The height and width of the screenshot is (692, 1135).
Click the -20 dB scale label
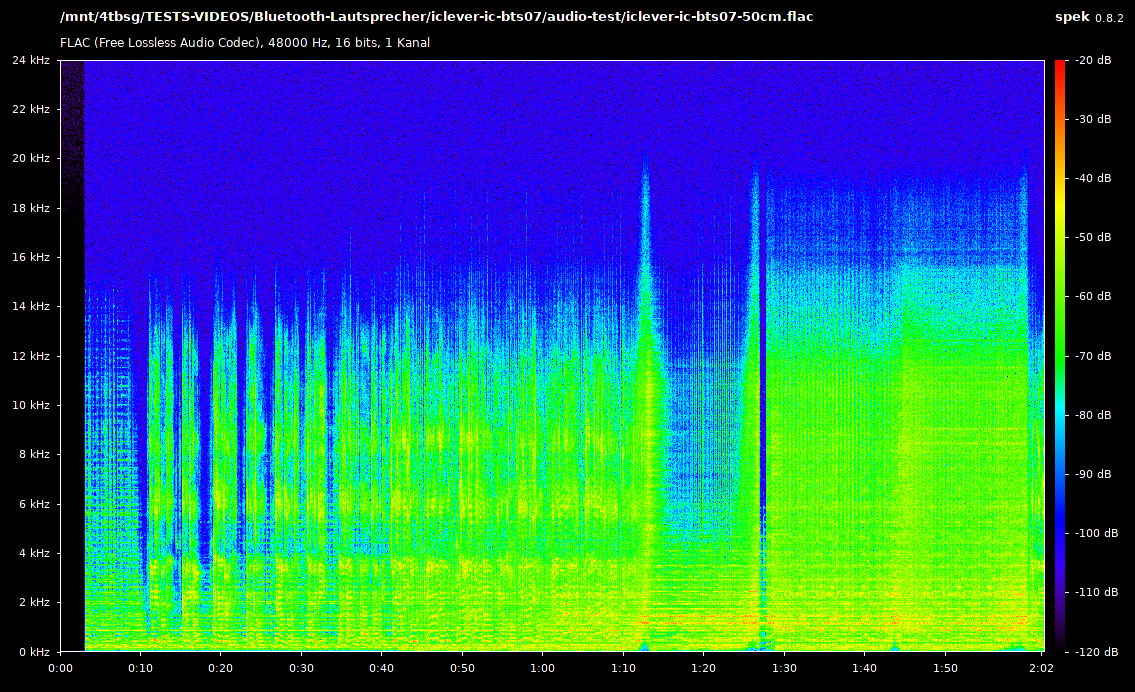click(x=1094, y=60)
